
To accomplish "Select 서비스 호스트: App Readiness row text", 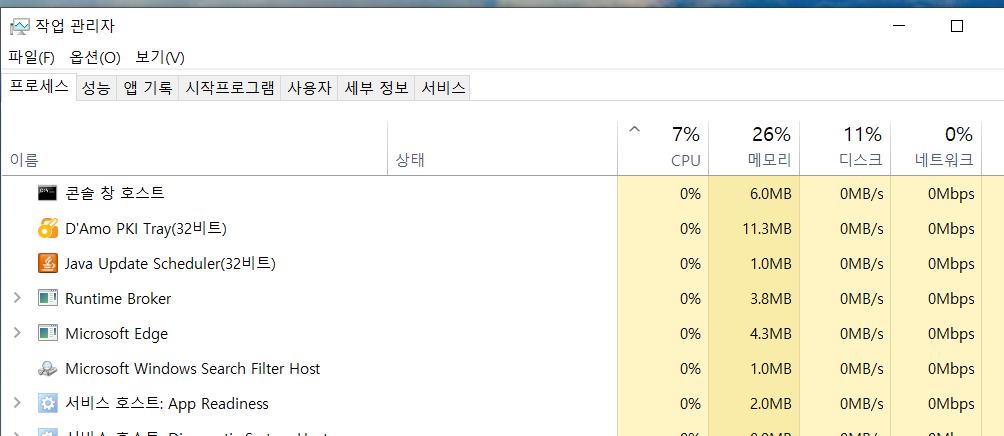I will [167, 403].
